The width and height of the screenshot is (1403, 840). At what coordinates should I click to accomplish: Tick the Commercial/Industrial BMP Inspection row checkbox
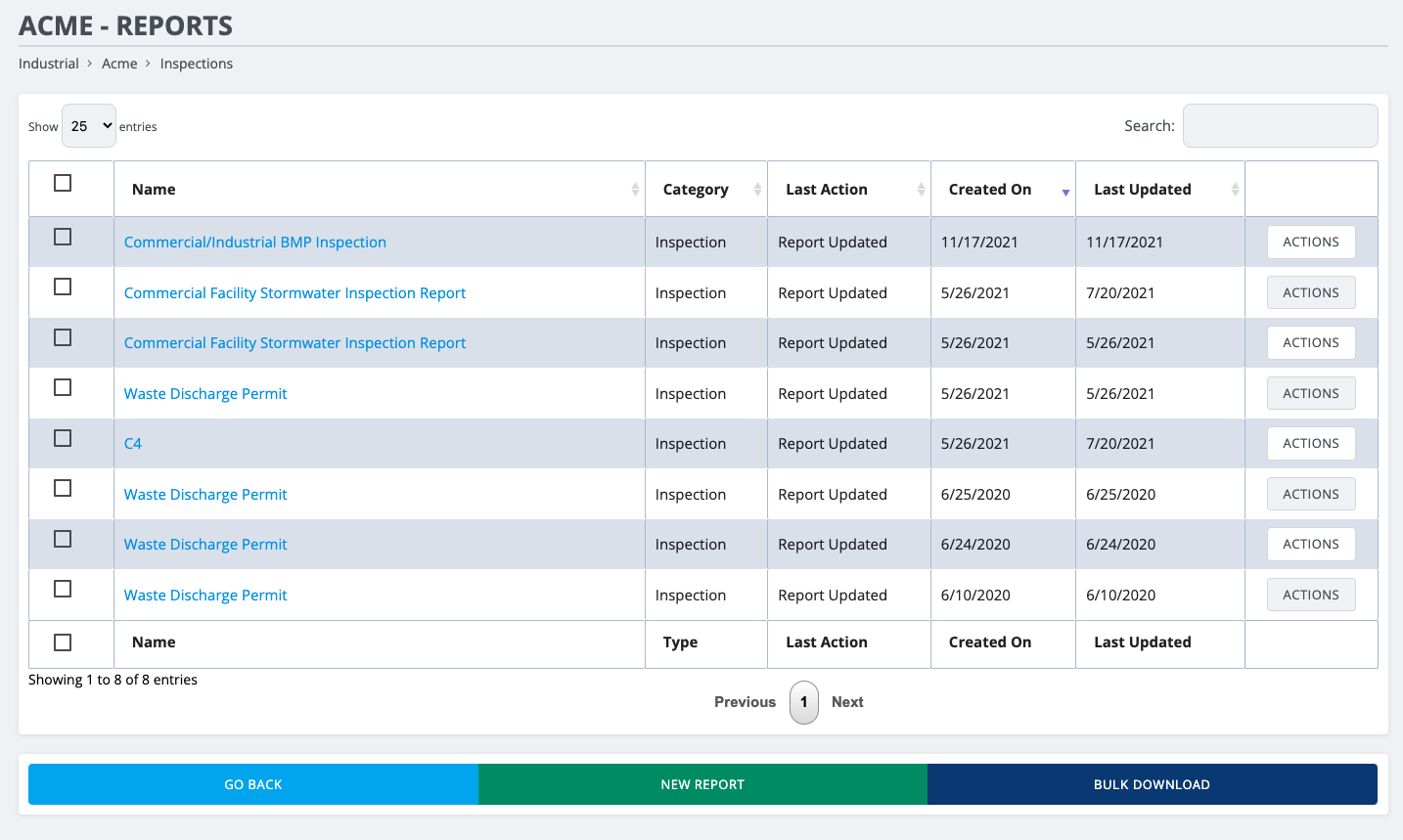click(x=63, y=237)
